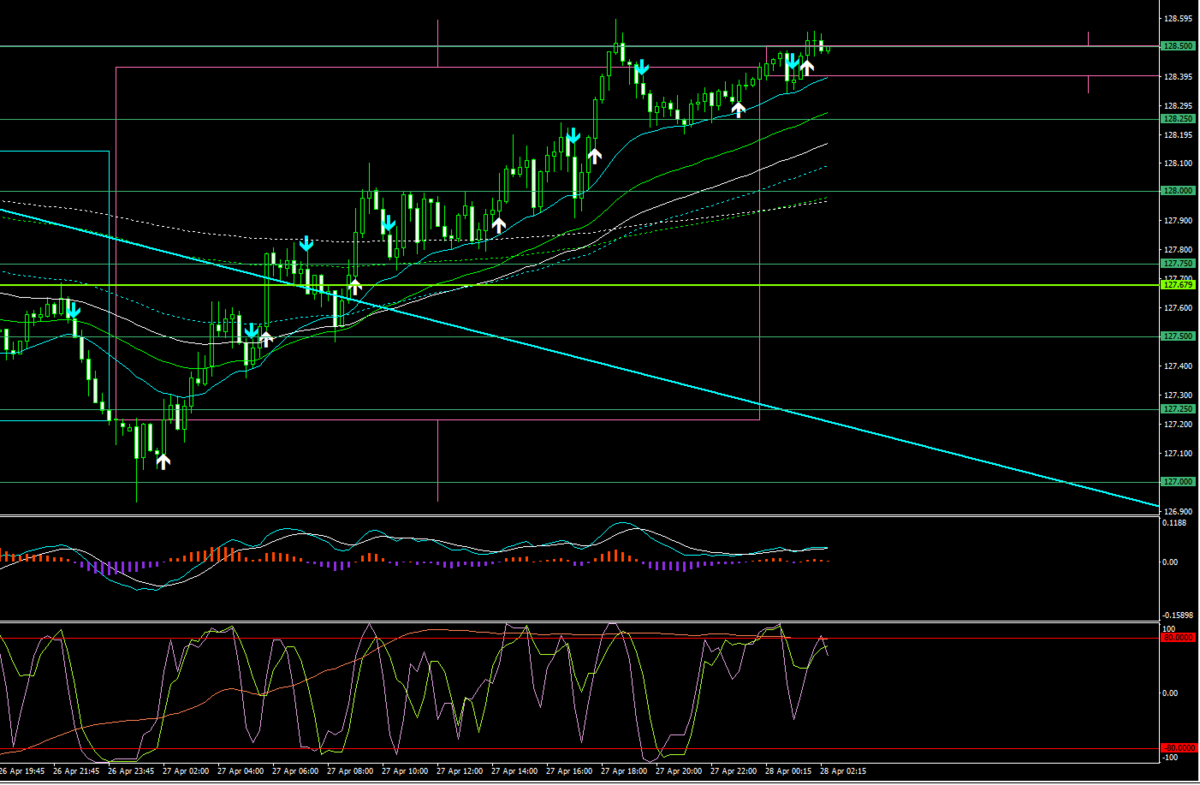Click the 128.250 price level label
Image resolution: width=1200 pixels, height=785 pixels.
1178,119
